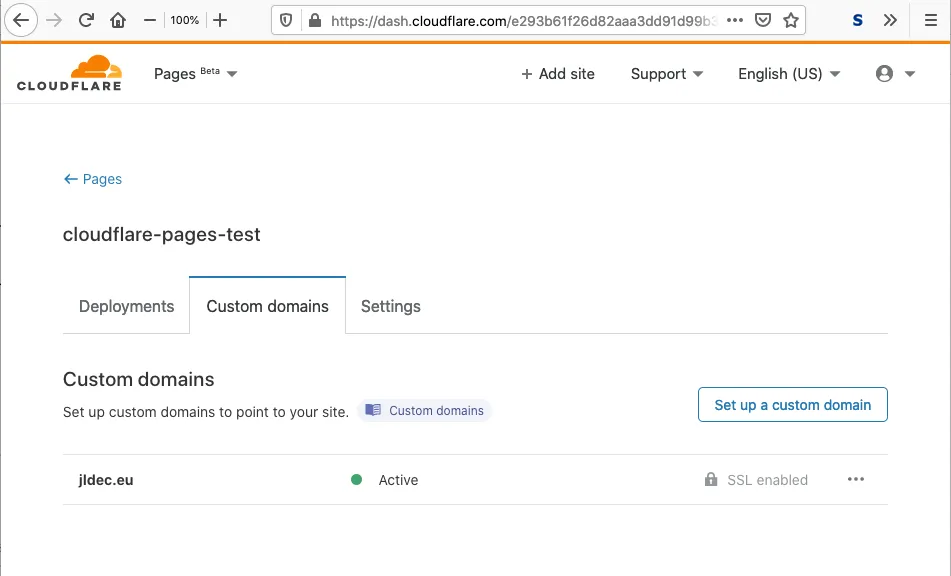Navigate back using the Pages link
This screenshot has height=576, width=951.
pos(92,179)
